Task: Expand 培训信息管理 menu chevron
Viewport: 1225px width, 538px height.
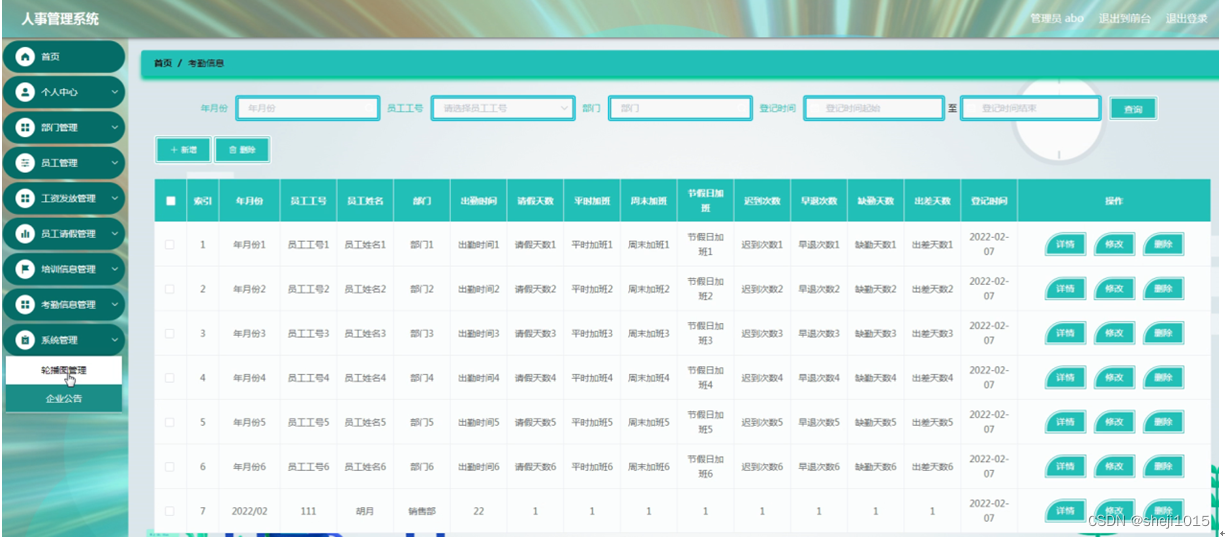Action: coord(114,269)
